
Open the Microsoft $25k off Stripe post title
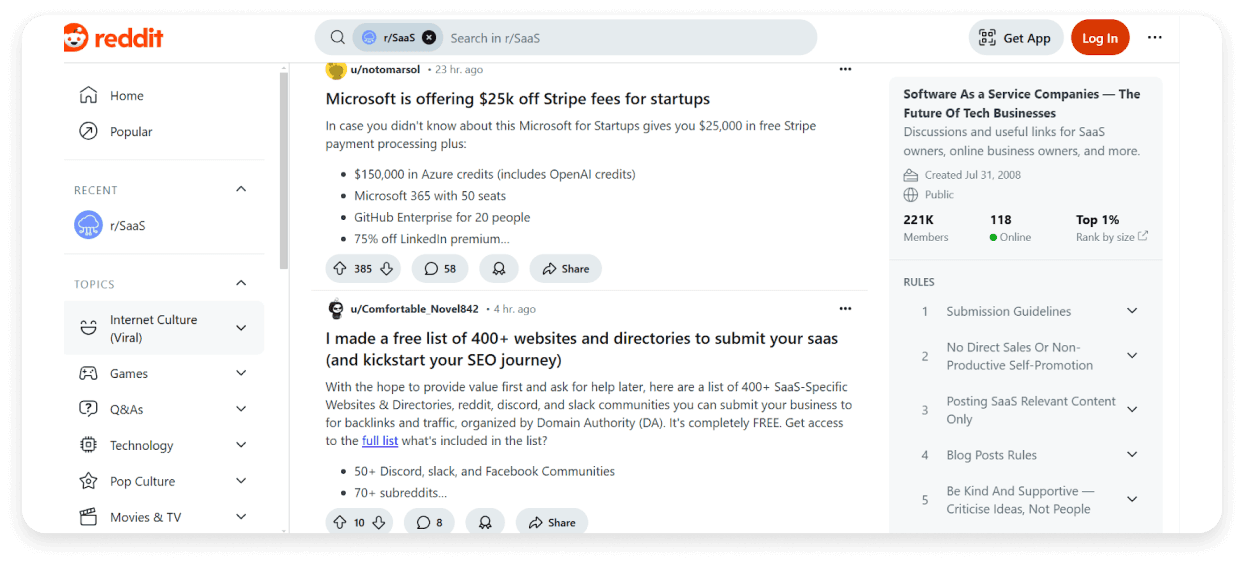point(518,99)
